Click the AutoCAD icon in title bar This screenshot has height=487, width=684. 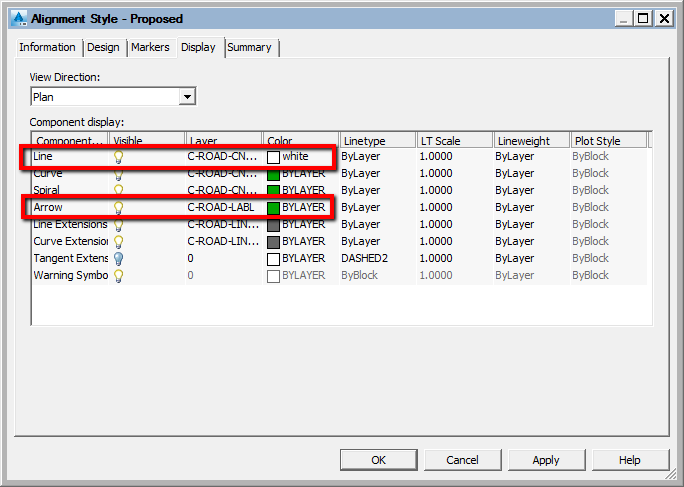(19, 18)
